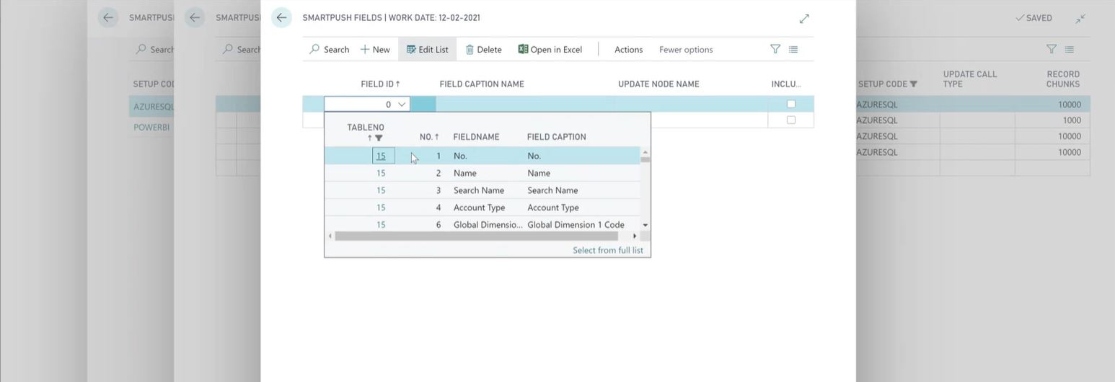Go back in second background SmartPush page
This screenshot has height=382, width=1115.
tap(195, 18)
